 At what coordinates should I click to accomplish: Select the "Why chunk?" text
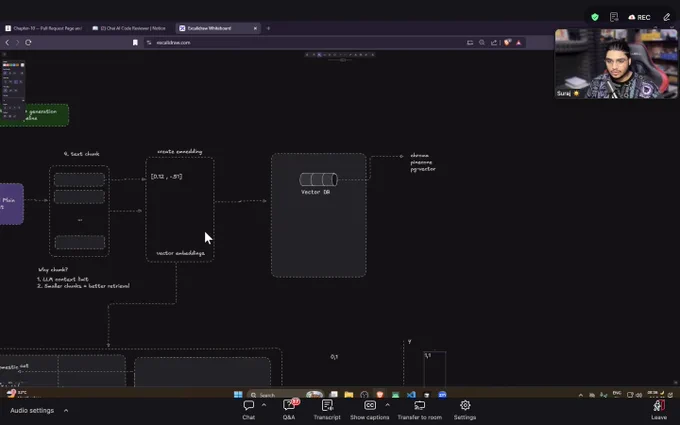point(53,270)
